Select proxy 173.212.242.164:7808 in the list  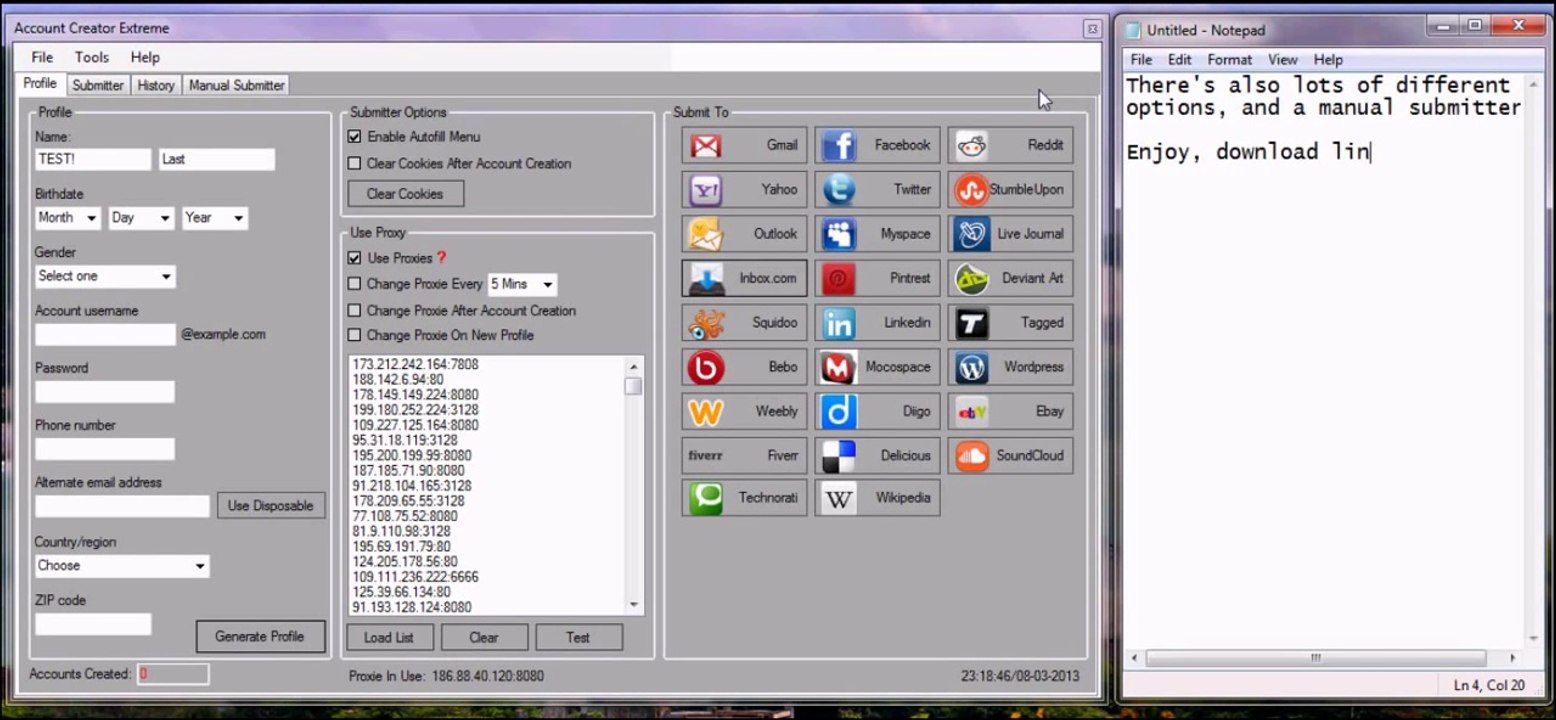click(x=415, y=365)
